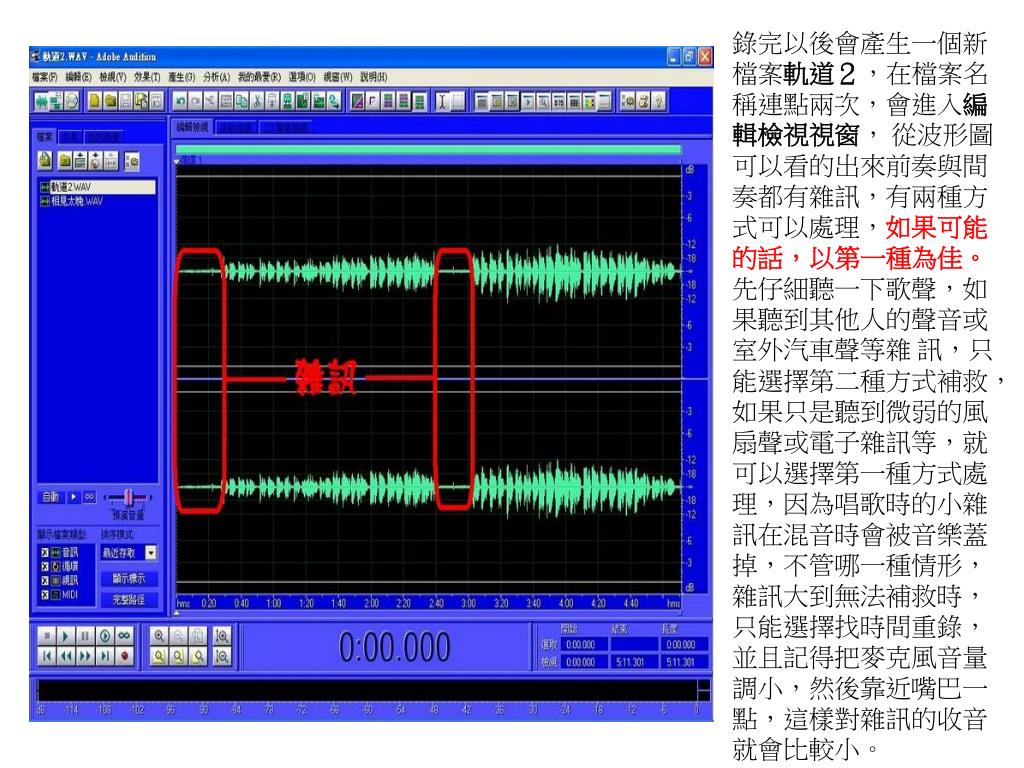Screen dimensions: 1024x768
Task: Switch to the 編輯檢視 tab
Action: (193, 127)
